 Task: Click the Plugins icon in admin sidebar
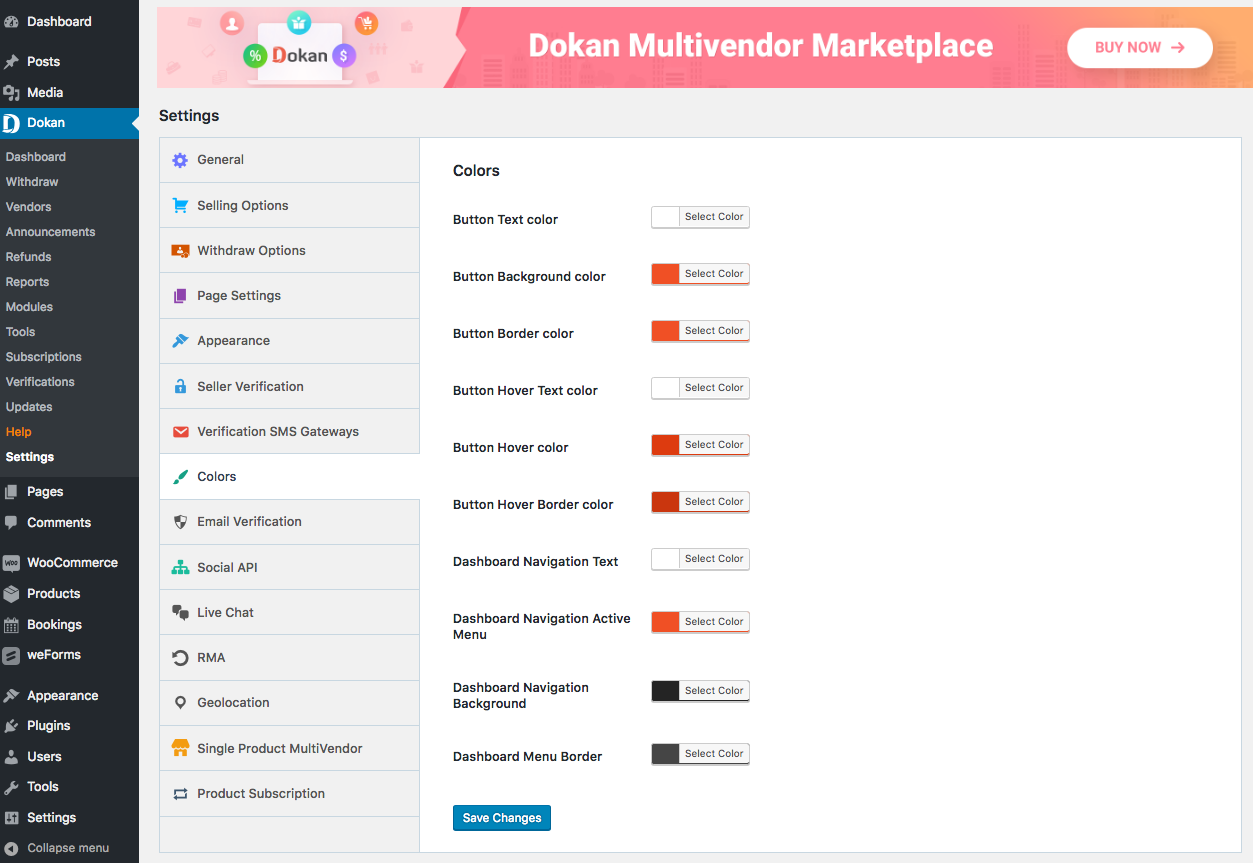11,726
